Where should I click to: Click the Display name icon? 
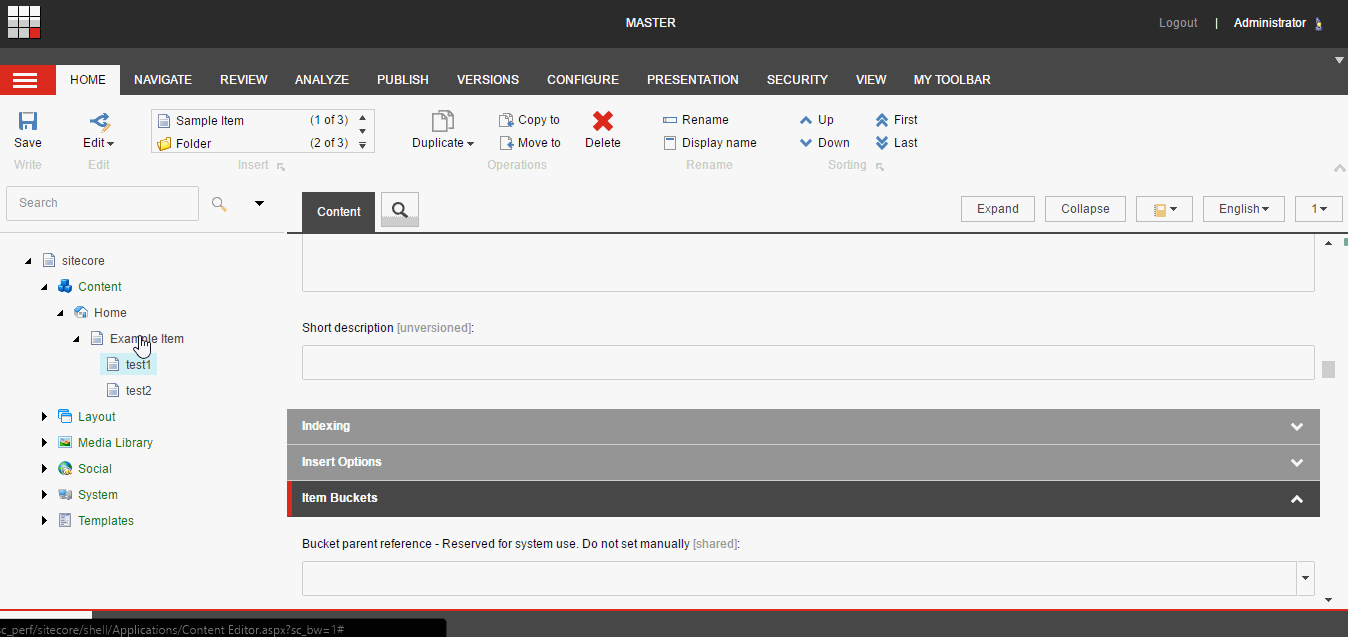coord(670,142)
